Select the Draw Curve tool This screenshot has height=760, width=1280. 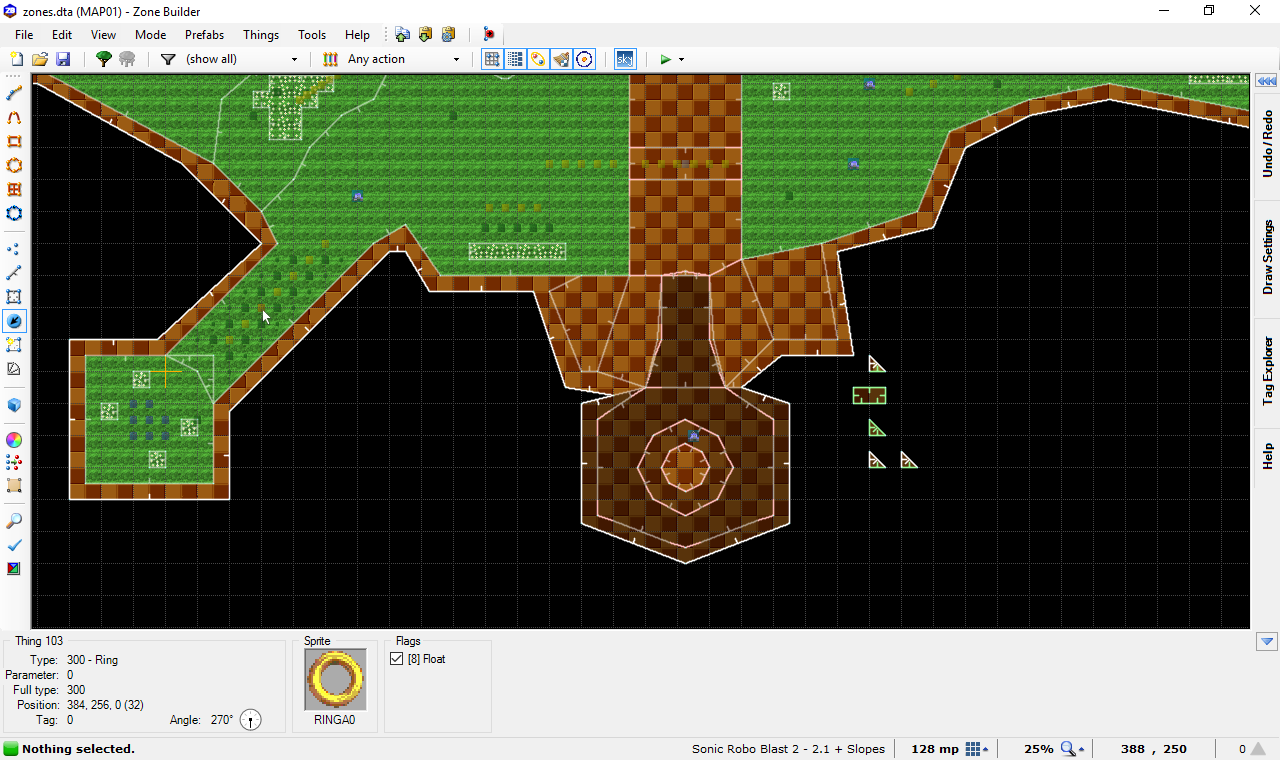point(14,117)
